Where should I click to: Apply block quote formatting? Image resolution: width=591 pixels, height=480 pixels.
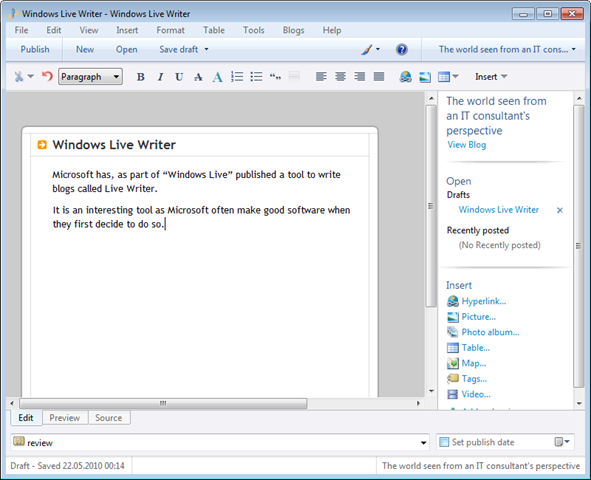point(275,77)
